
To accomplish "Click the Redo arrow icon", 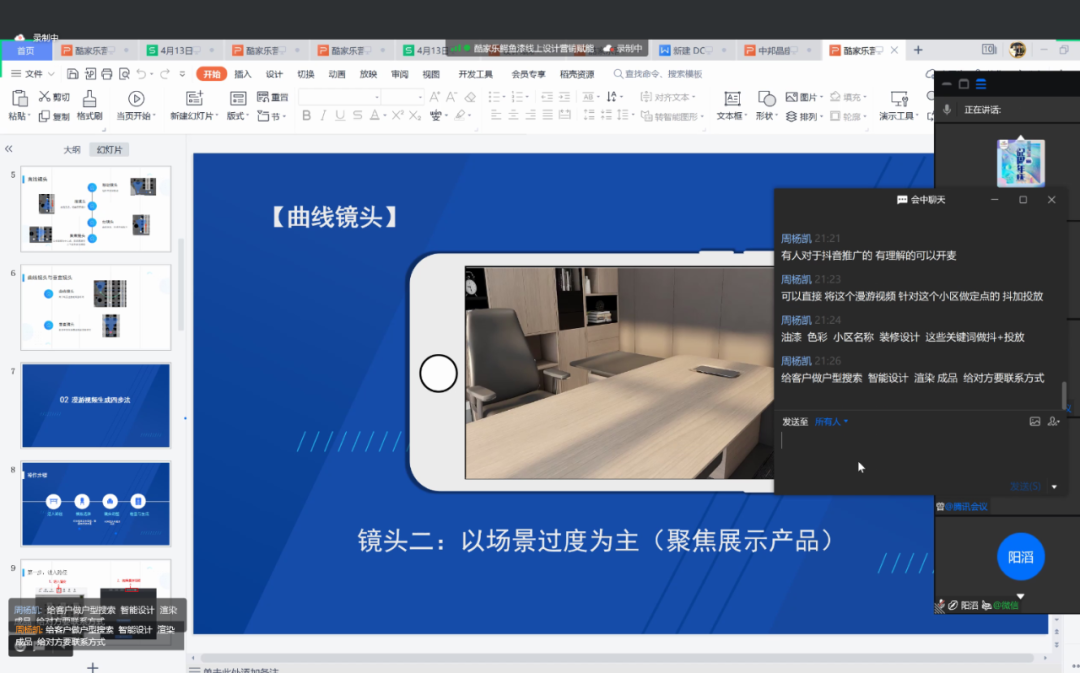I will coord(165,74).
